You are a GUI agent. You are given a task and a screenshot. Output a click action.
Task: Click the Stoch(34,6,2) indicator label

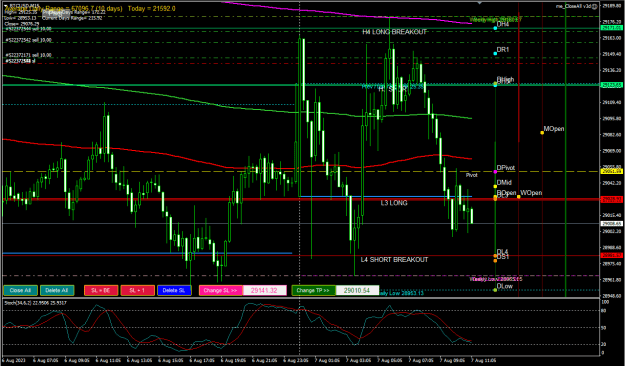point(35,303)
